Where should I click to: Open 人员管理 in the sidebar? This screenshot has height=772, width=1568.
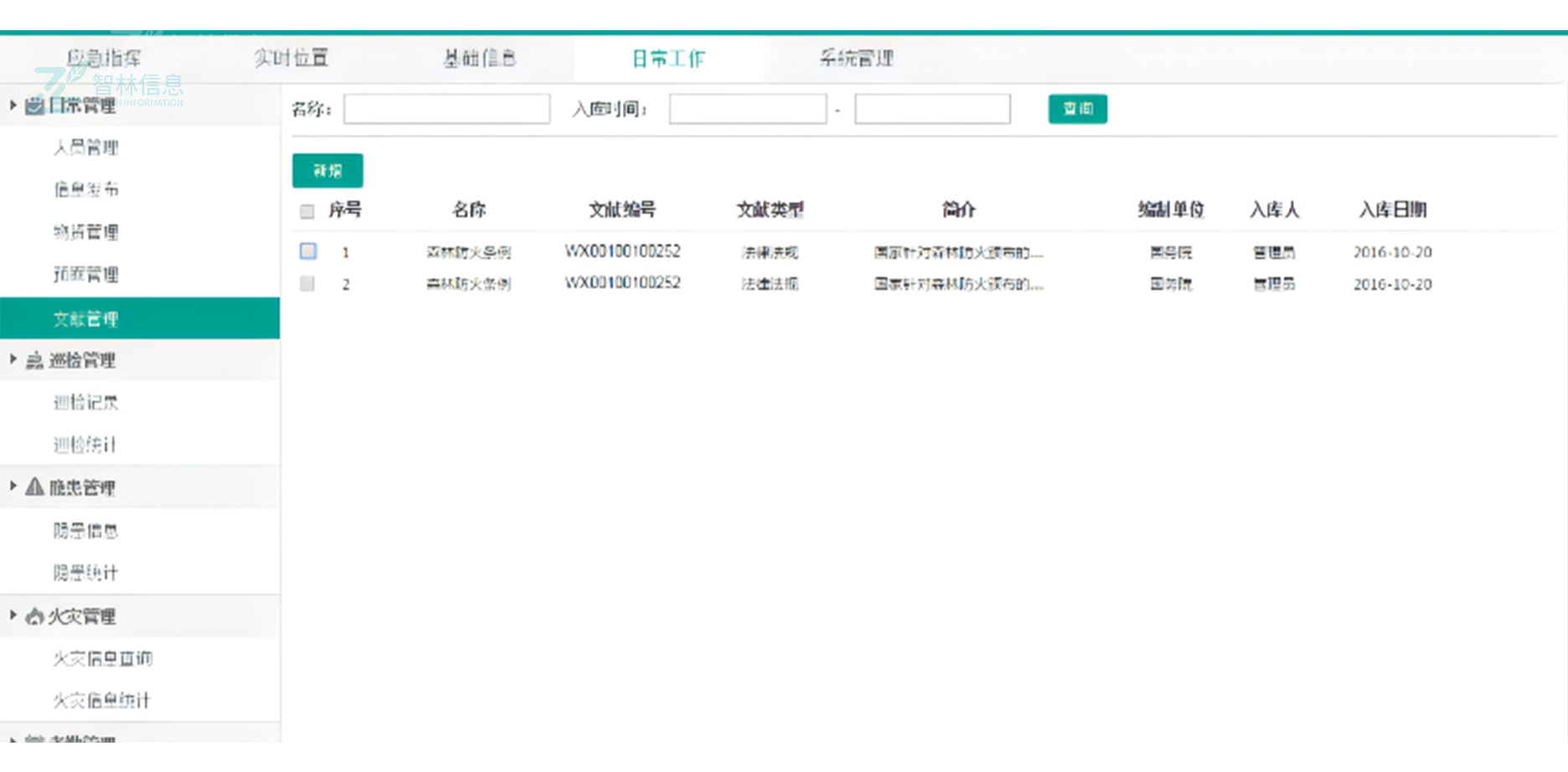pos(86,147)
